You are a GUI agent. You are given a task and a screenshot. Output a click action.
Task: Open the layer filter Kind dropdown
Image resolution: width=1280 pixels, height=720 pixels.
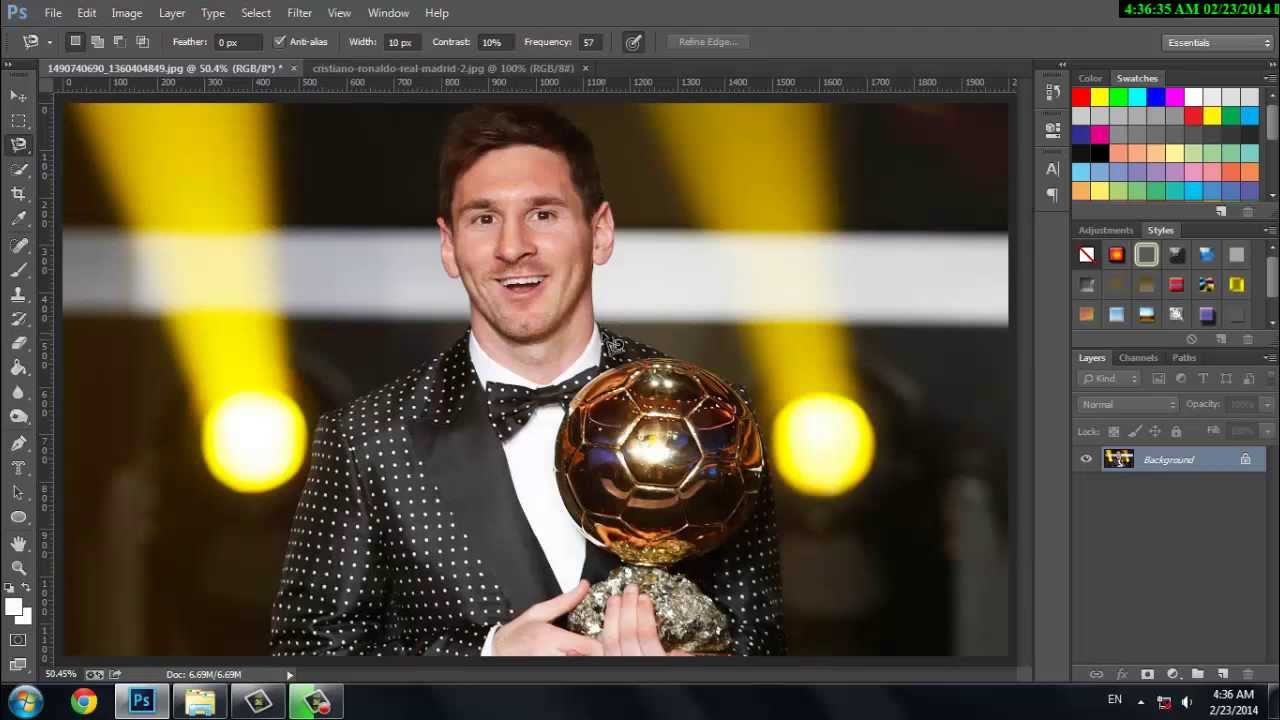pos(1109,378)
